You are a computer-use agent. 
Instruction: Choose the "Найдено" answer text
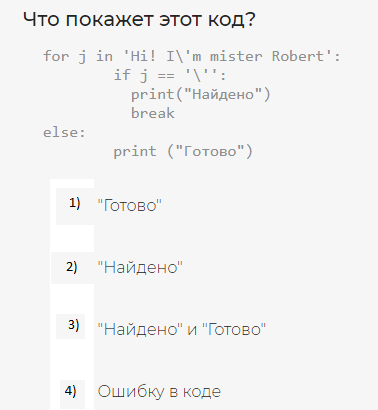[x=140, y=267]
